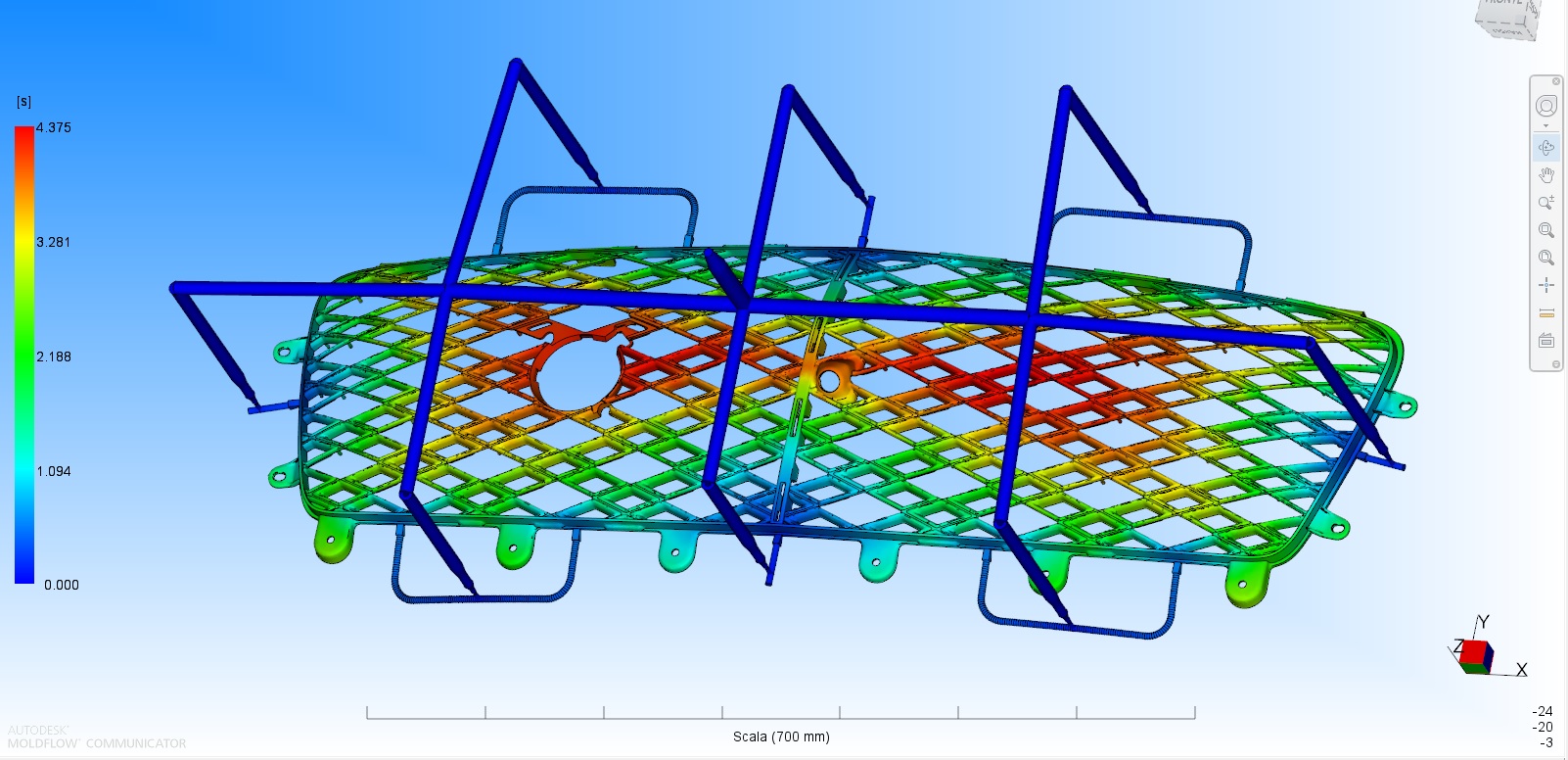The width and height of the screenshot is (1568, 760).
Task: Select the Center point tool
Action: click(1546, 285)
